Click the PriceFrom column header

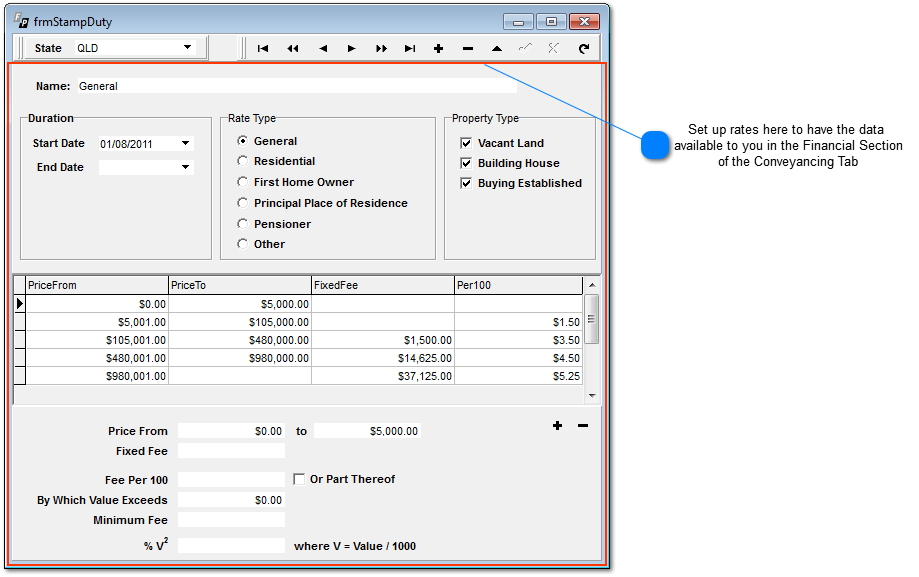(x=97, y=285)
